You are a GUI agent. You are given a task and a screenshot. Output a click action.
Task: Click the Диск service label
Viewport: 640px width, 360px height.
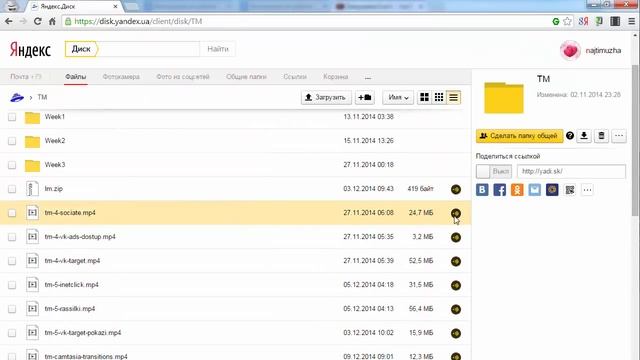[x=81, y=49]
